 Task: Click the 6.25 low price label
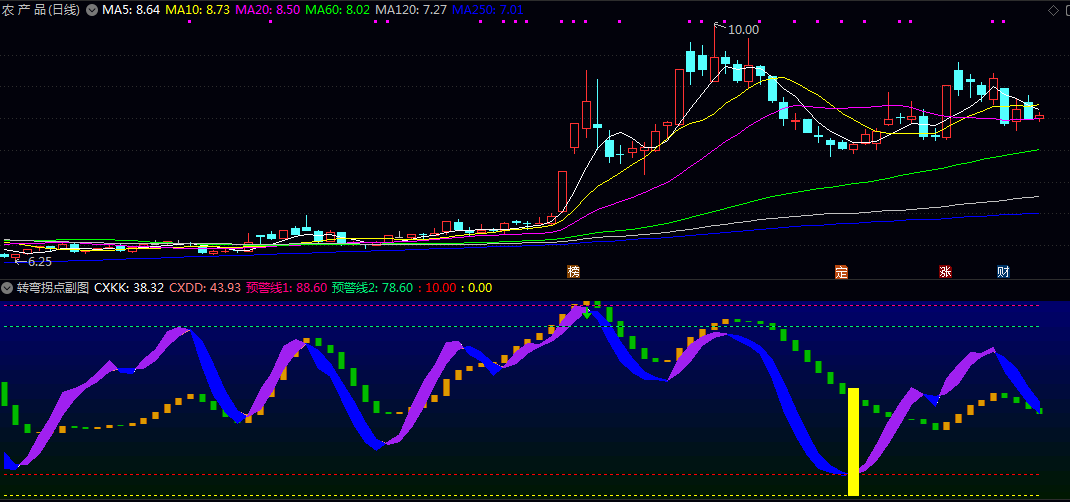(x=38, y=261)
